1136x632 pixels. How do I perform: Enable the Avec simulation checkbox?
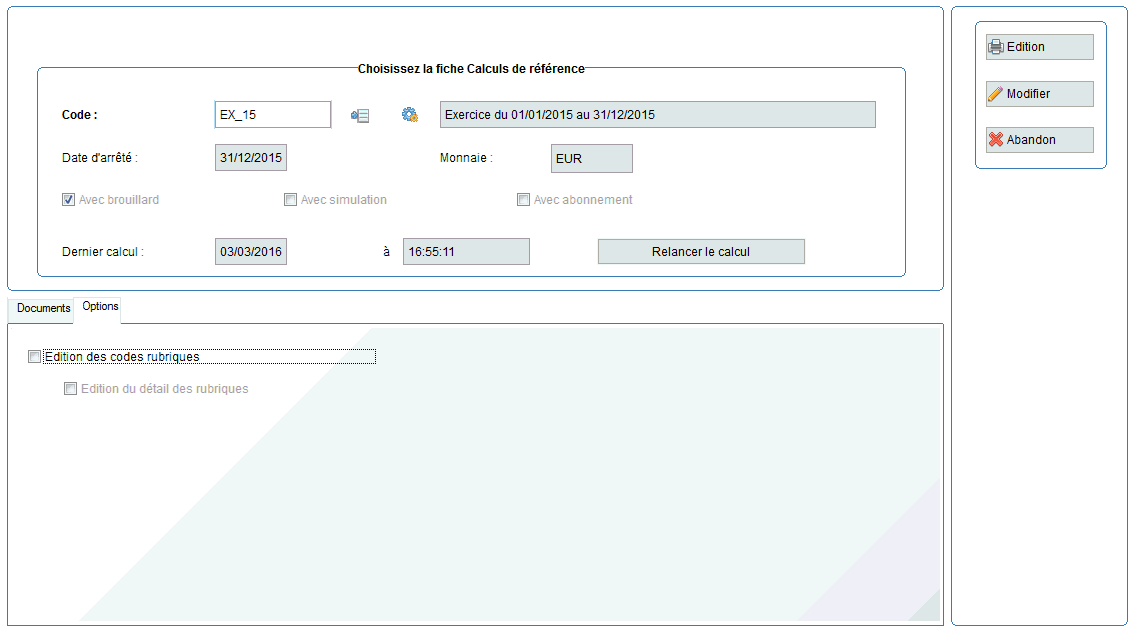coord(291,200)
